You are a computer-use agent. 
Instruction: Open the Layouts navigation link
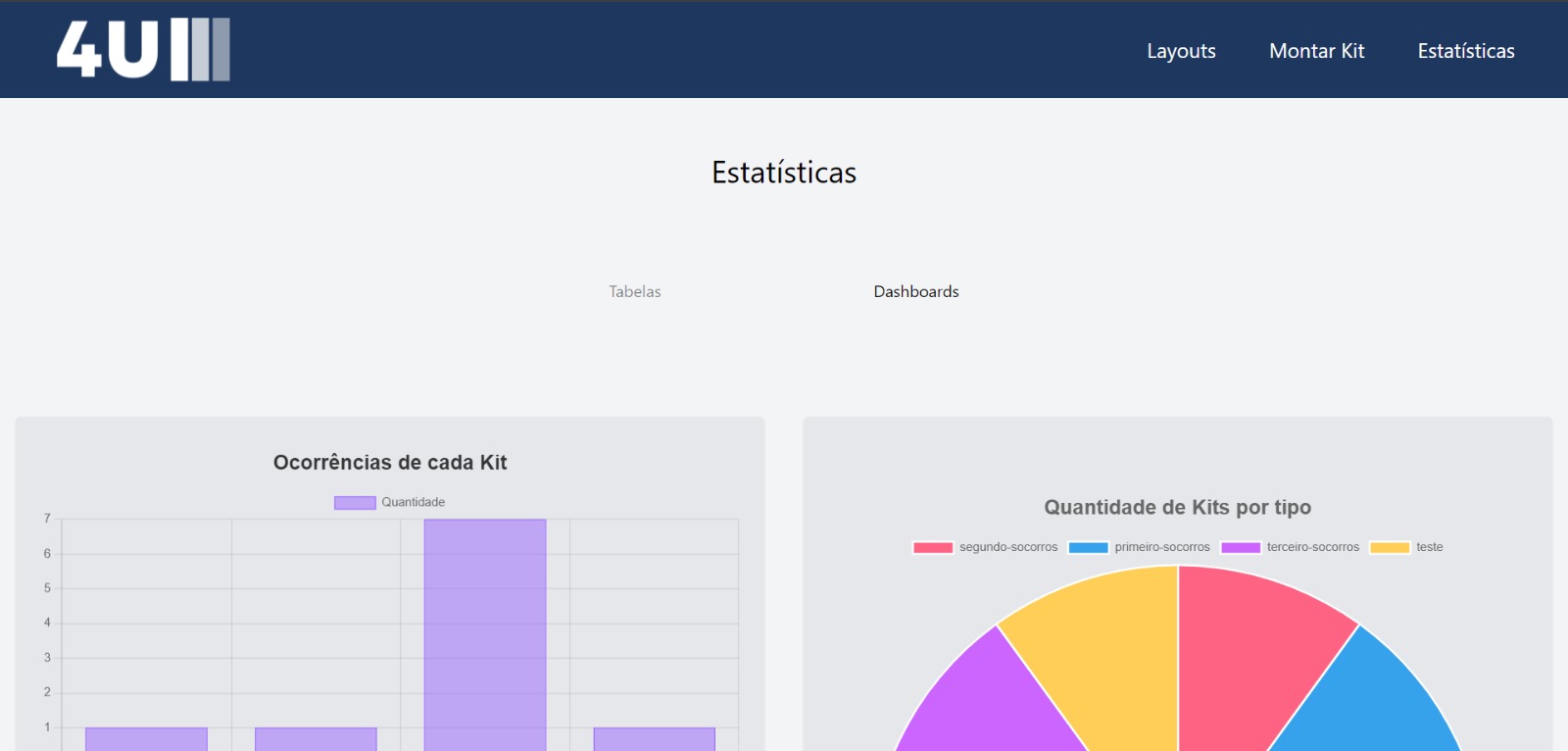tap(1181, 51)
